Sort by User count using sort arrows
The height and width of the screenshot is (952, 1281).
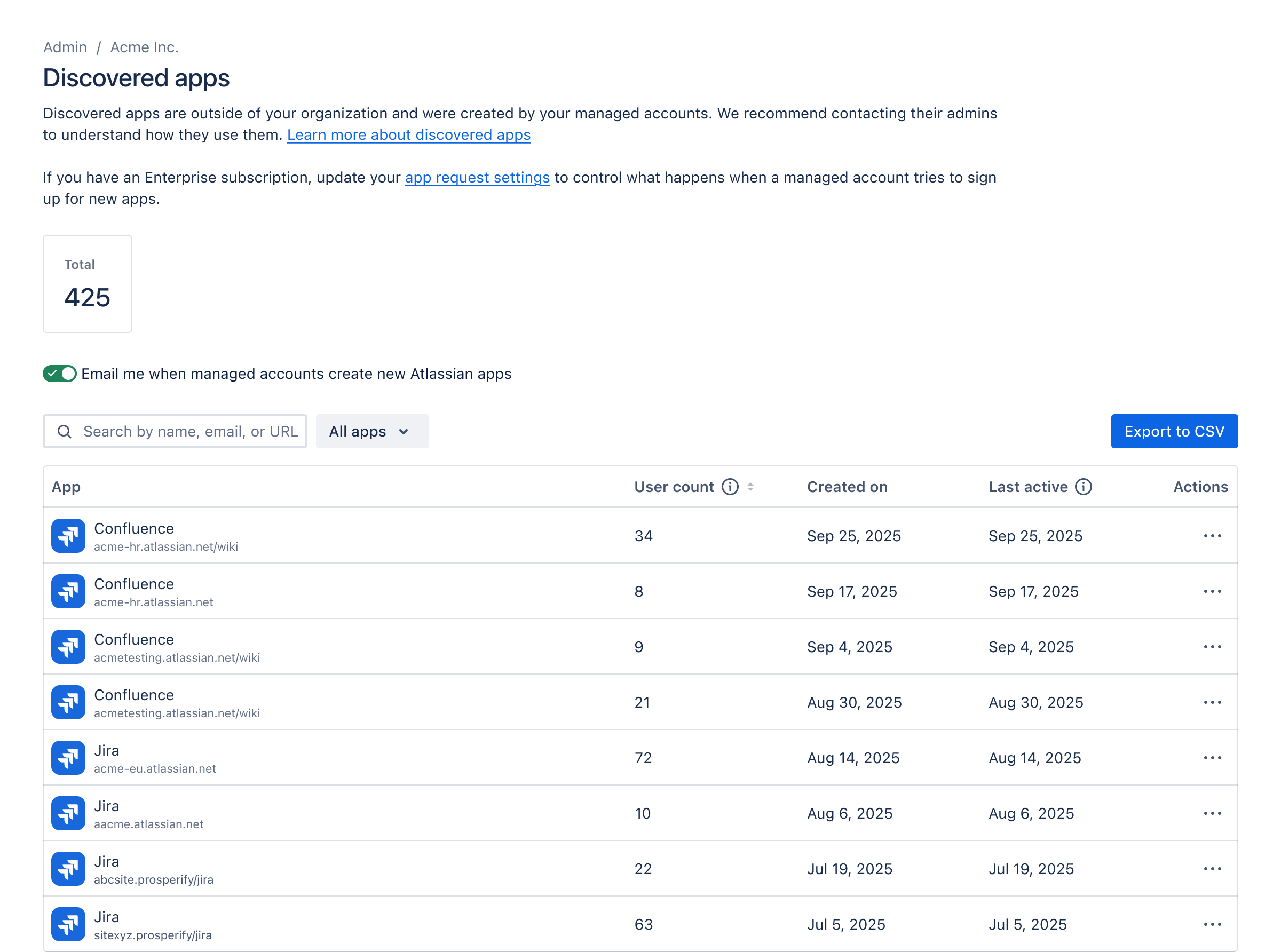point(750,487)
